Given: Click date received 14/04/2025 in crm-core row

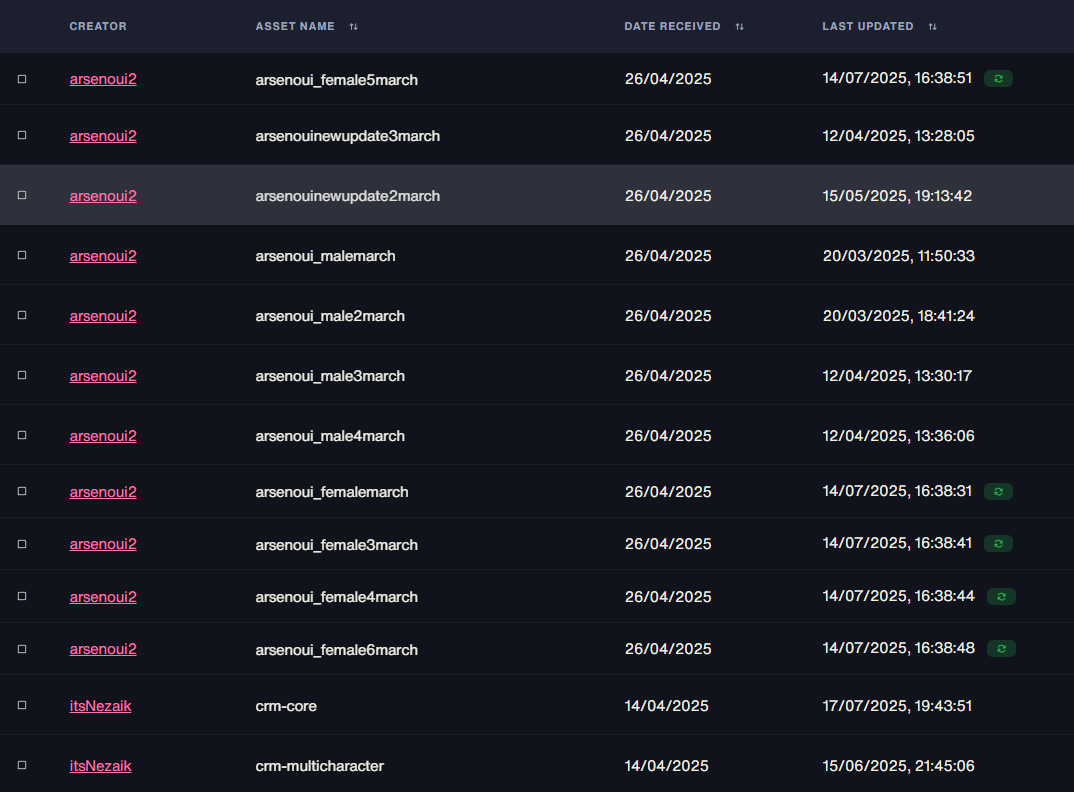Looking at the screenshot, I should pos(666,706).
